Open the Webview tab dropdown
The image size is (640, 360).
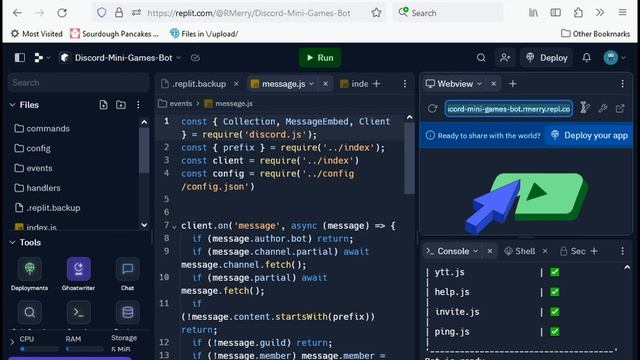480,84
